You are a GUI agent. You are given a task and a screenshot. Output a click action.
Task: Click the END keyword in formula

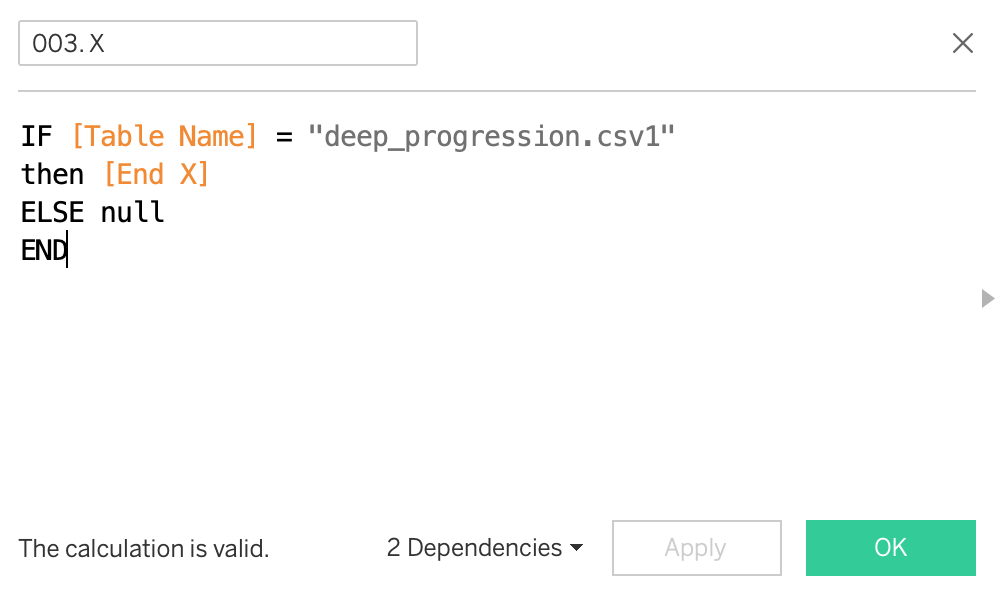44,250
